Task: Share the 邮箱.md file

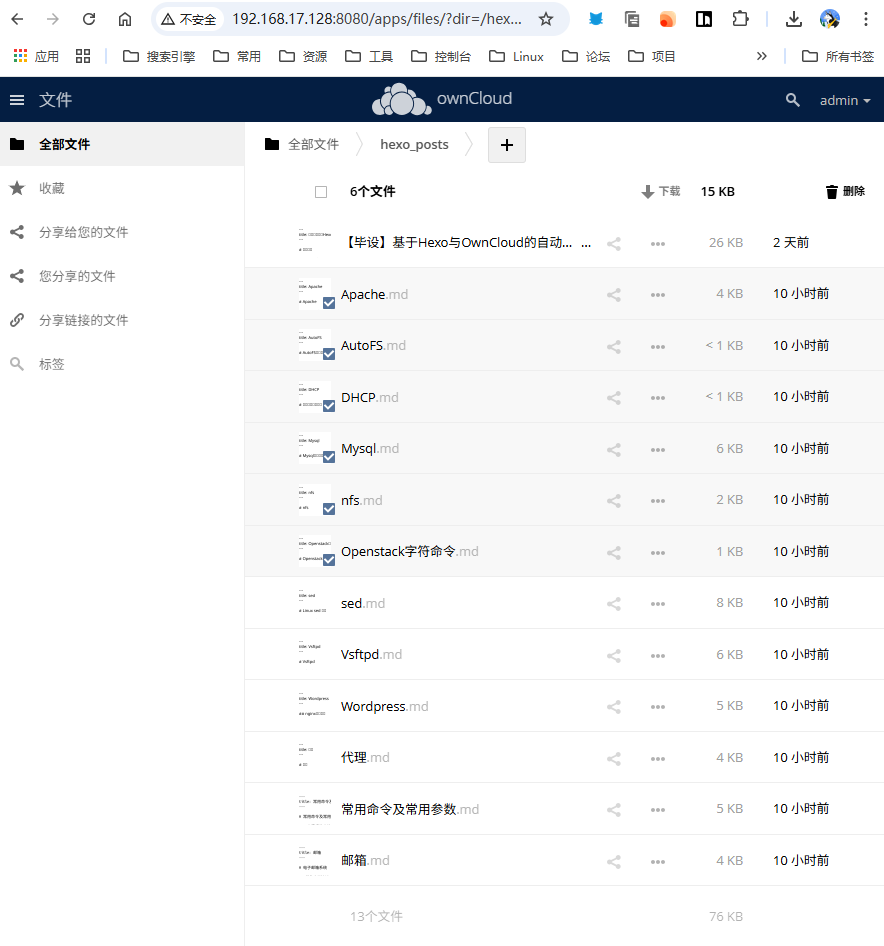Action: tap(614, 862)
